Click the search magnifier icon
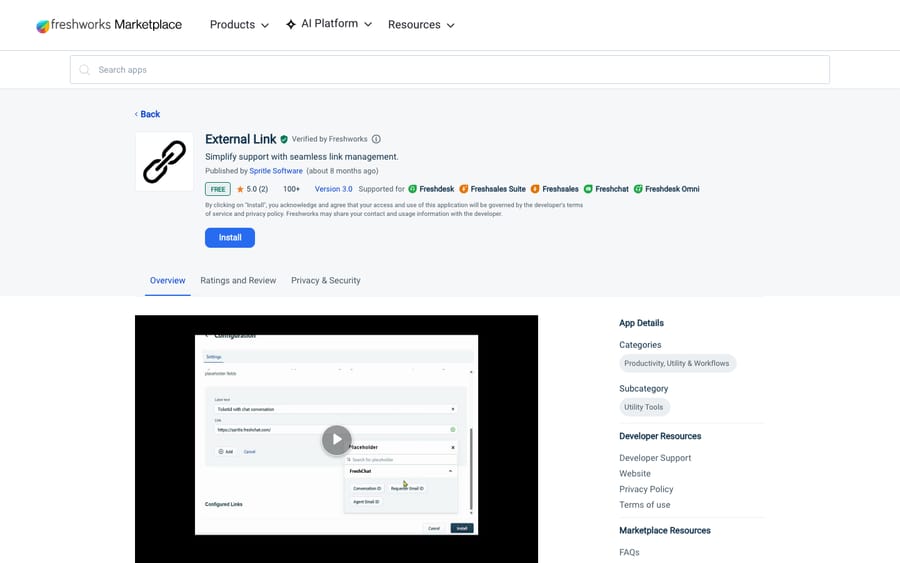 [84, 69]
